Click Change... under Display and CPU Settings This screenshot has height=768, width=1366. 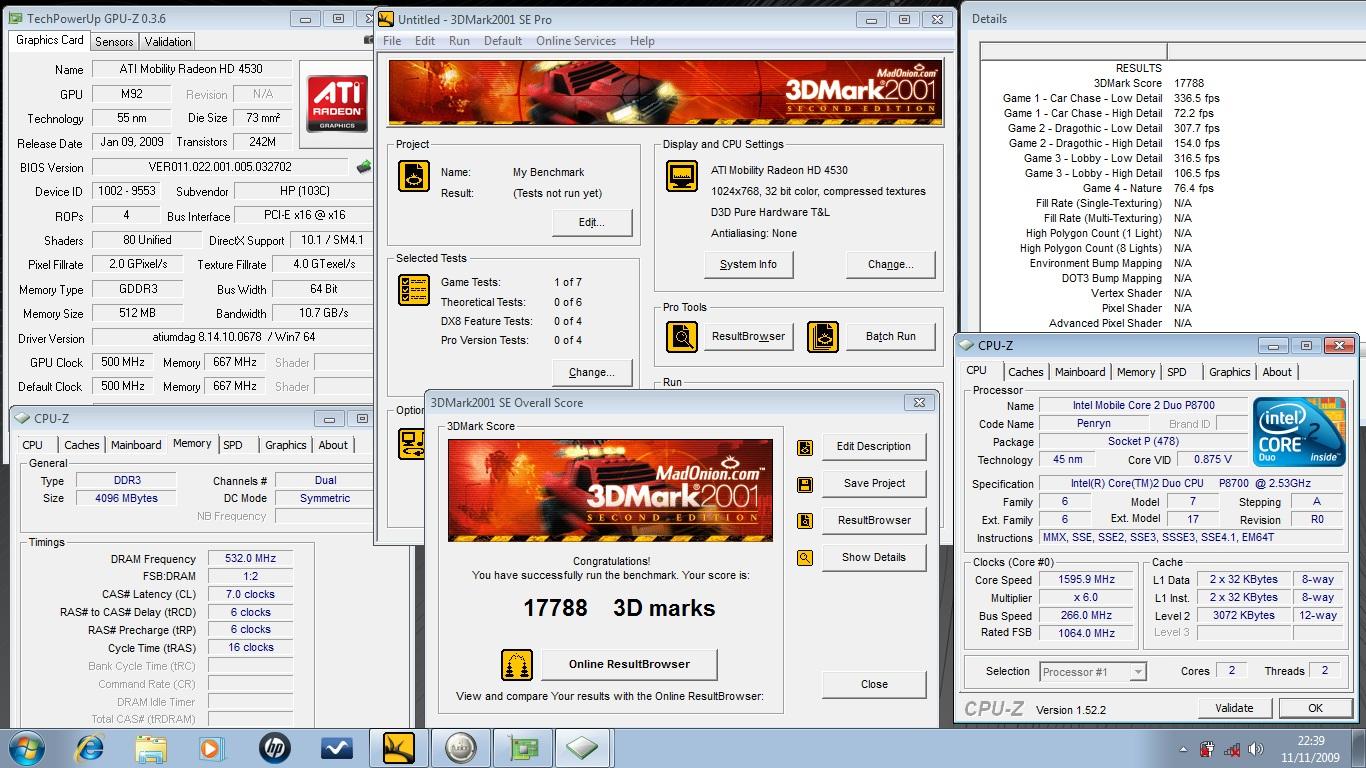tap(891, 264)
